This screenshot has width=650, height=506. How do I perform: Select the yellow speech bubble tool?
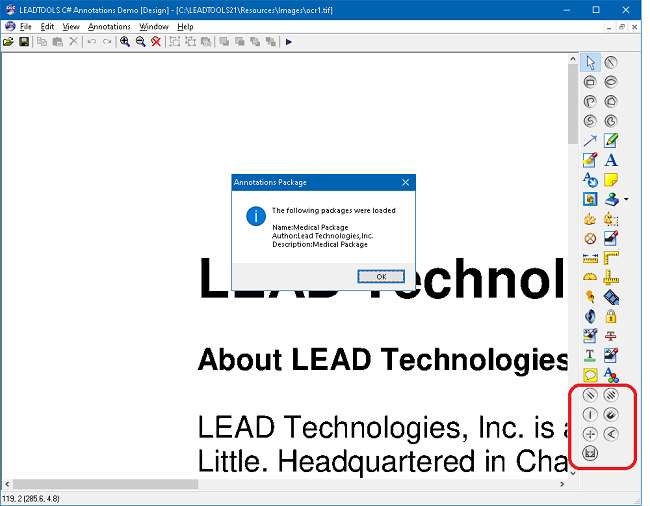tap(590, 375)
